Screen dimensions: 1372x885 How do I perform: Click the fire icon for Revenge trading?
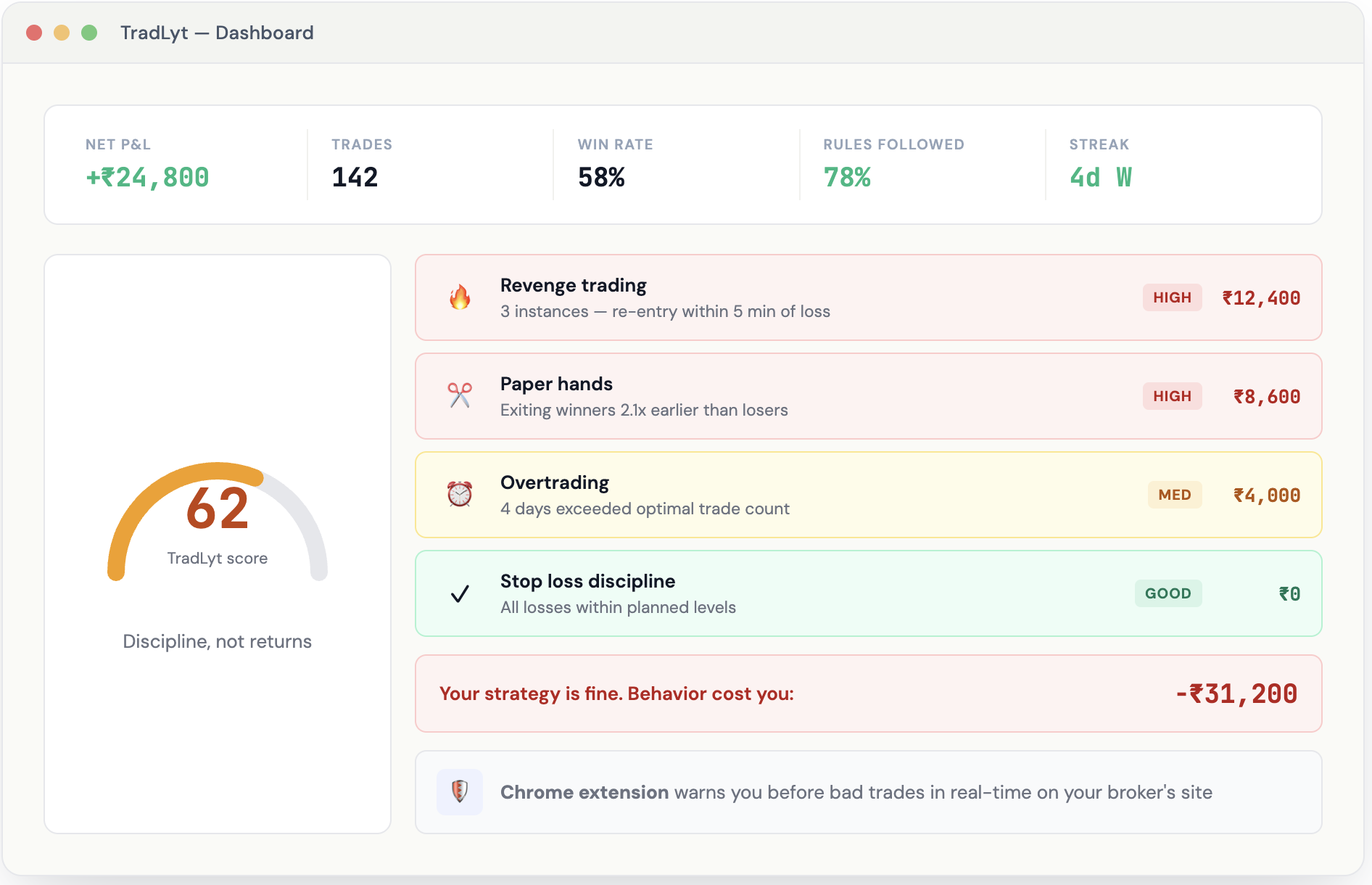460,297
